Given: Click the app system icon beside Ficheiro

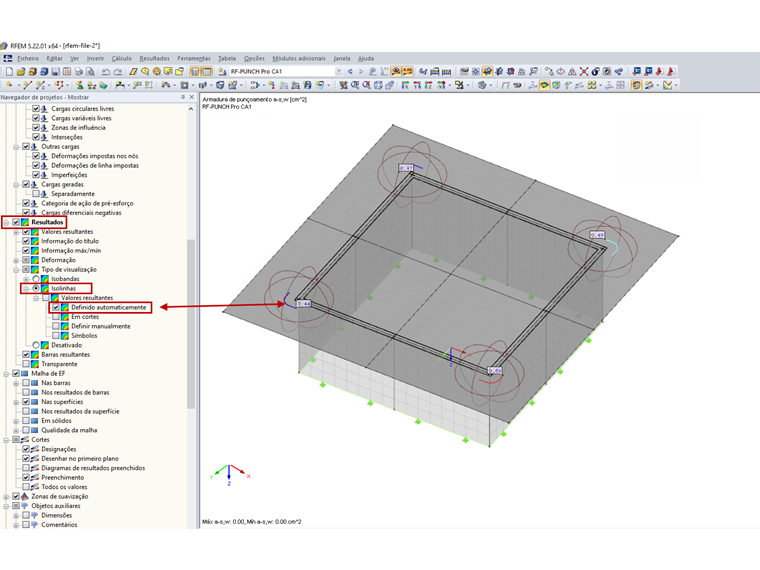Looking at the screenshot, I should click(7, 58).
